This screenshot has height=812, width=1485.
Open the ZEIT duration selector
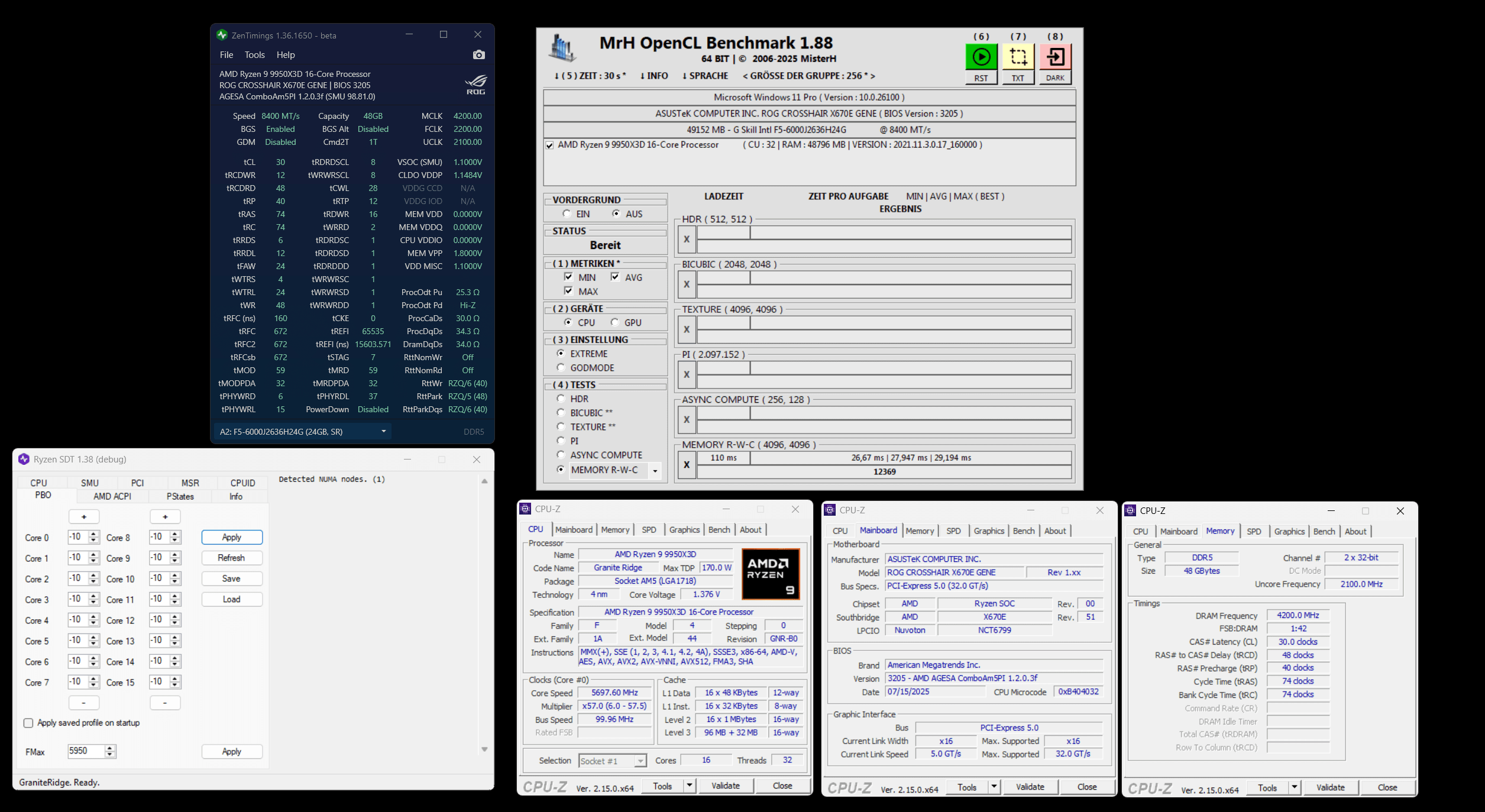pyautogui.click(x=590, y=76)
